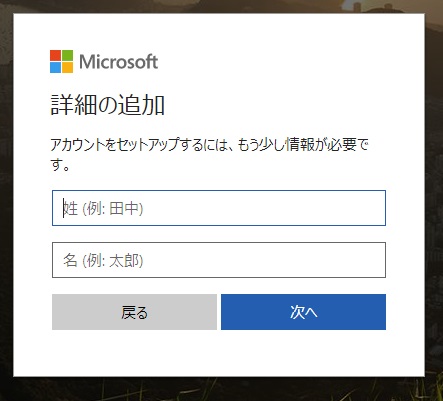443x401 pixels.
Task: Click the 詳細の追加 heading
Action: 107,105
